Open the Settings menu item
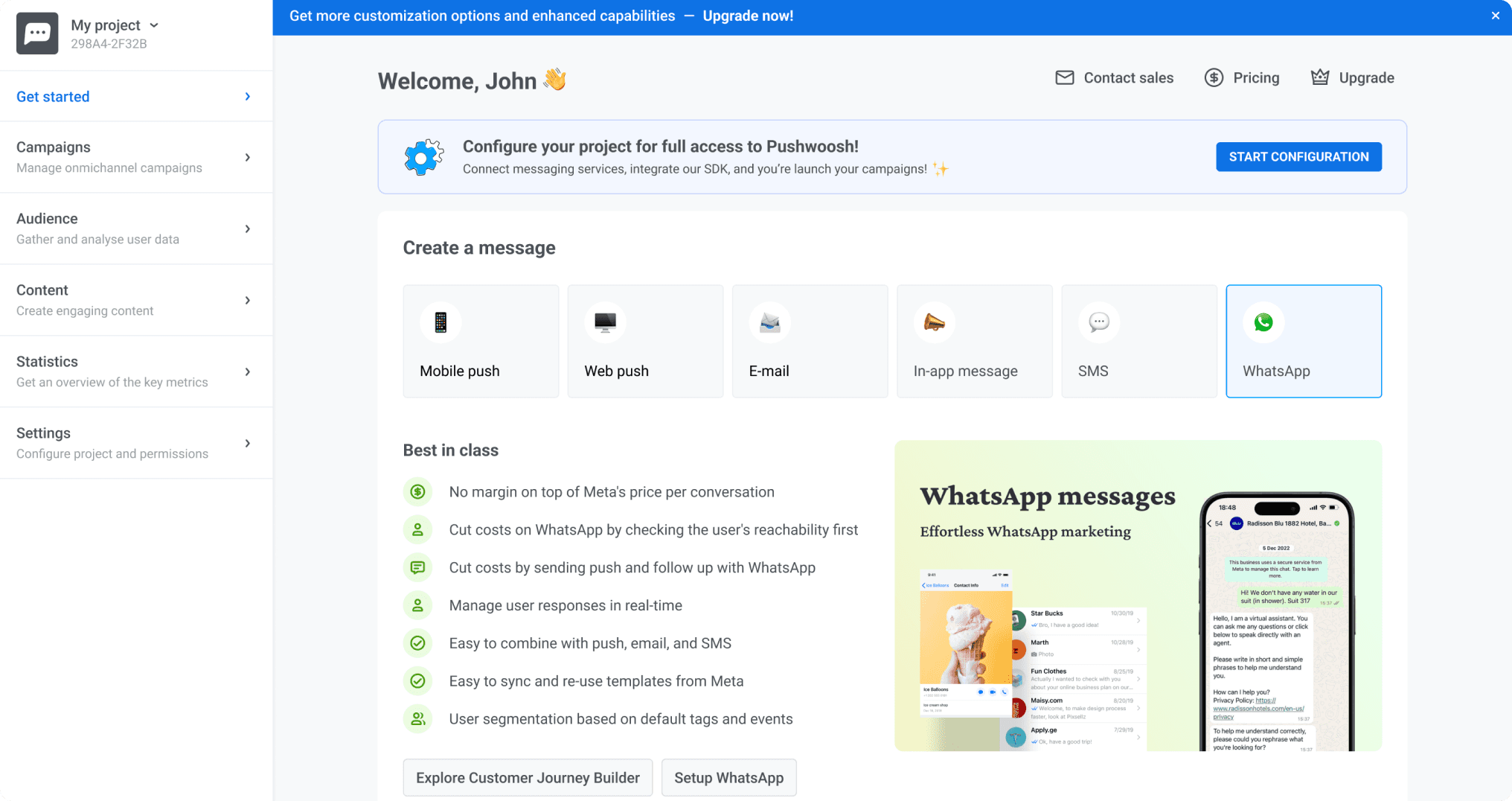The image size is (1512, 801). click(x=136, y=443)
